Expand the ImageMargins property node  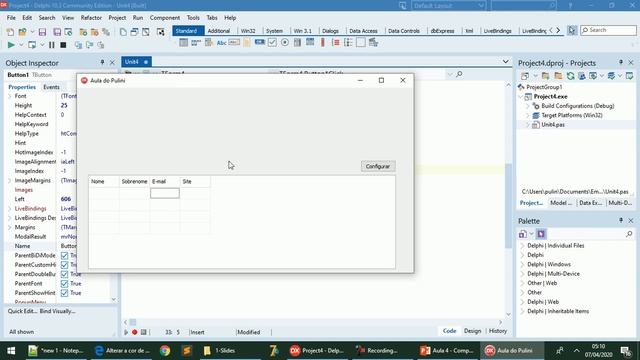10,180
